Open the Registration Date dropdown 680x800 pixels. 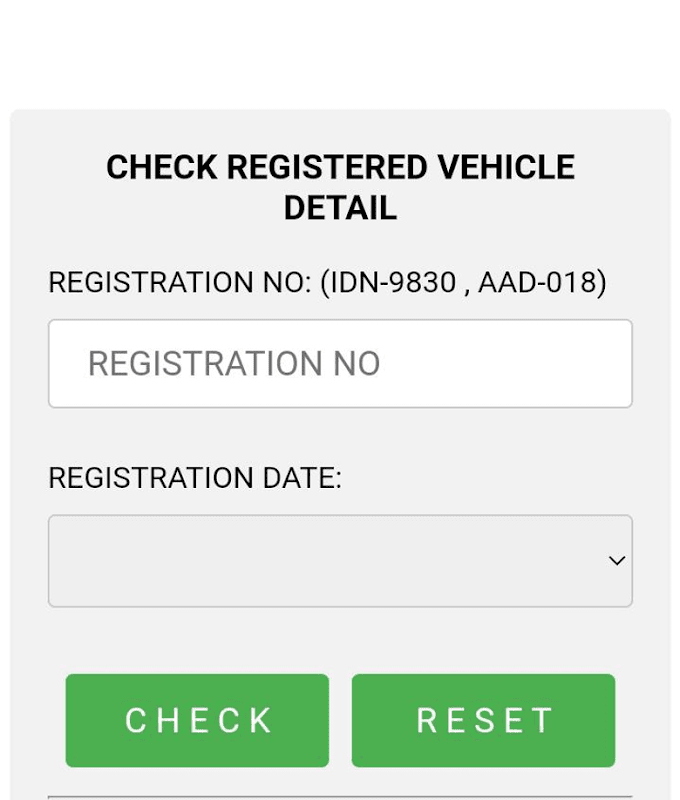point(340,561)
